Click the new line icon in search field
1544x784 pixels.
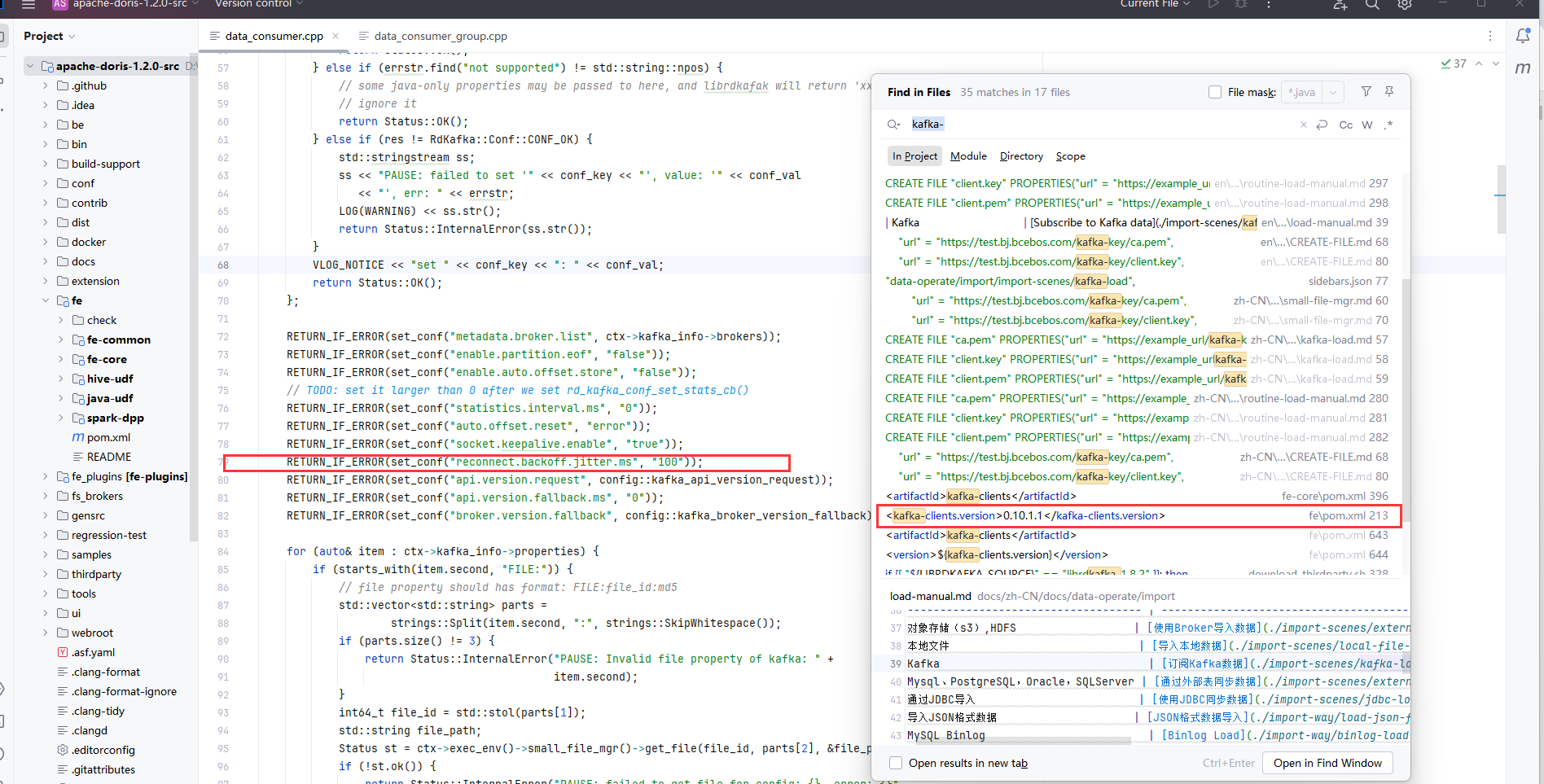(1322, 125)
